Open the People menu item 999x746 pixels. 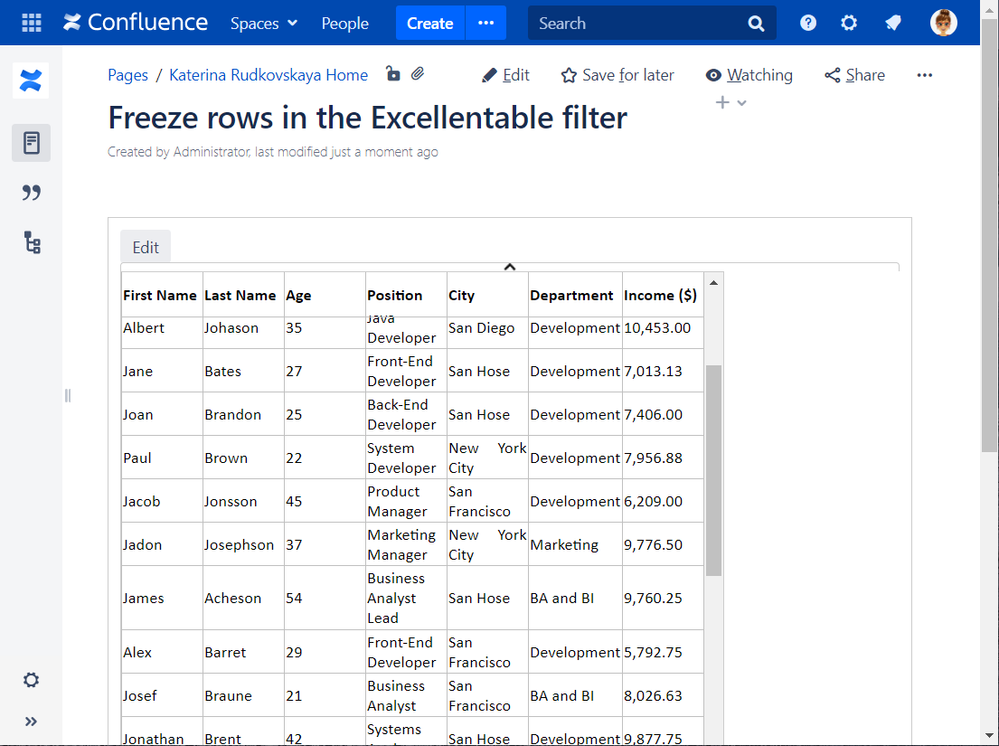click(345, 23)
